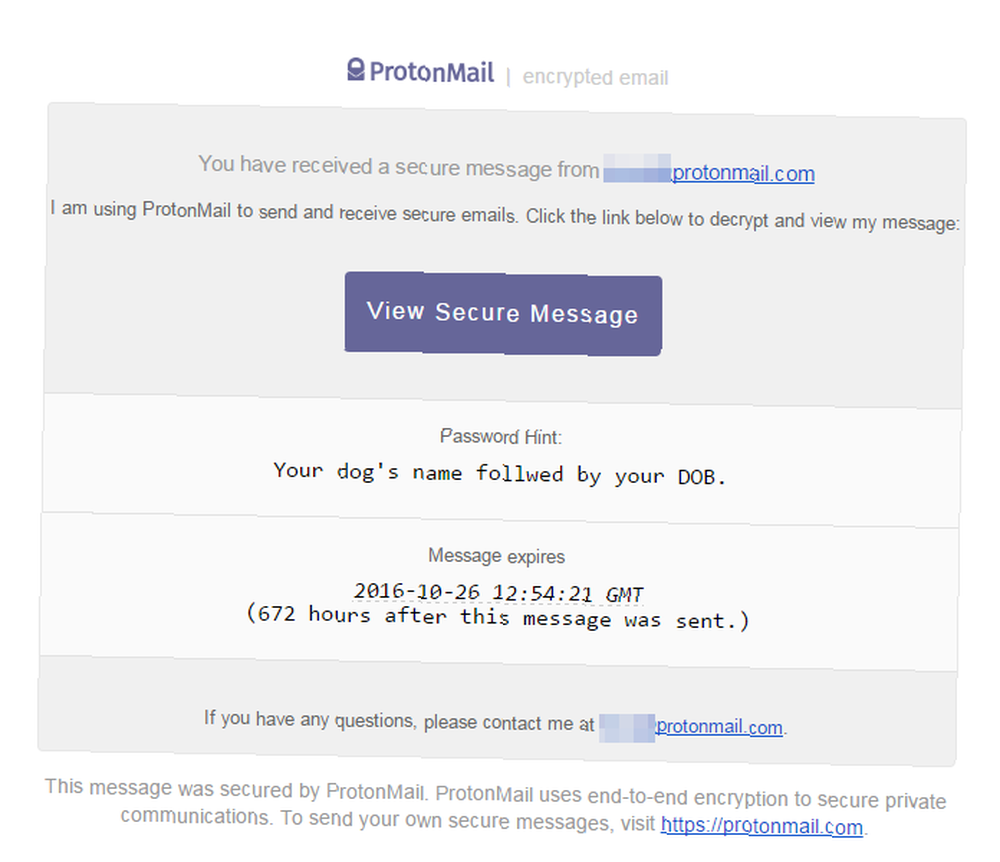Follow the sender's protonmail.com address link
The height and width of the screenshot is (862, 1000).
click(743, 173)
